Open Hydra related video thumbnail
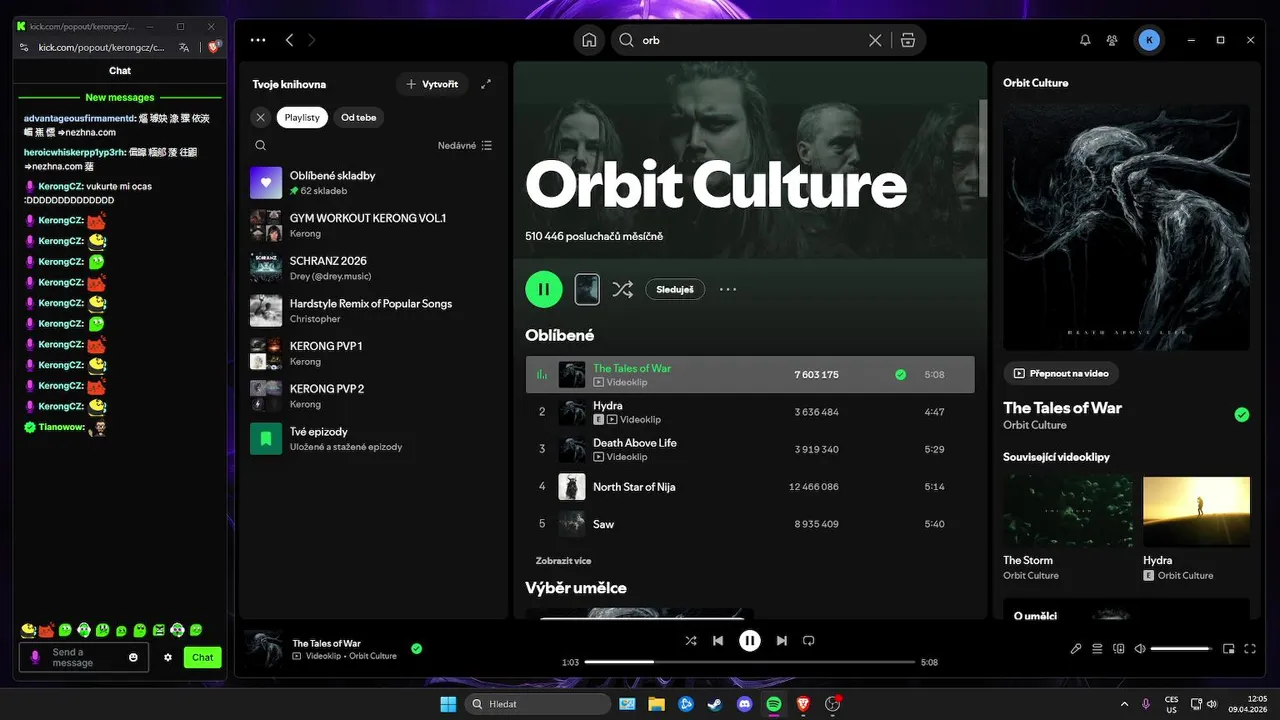 1196,511
